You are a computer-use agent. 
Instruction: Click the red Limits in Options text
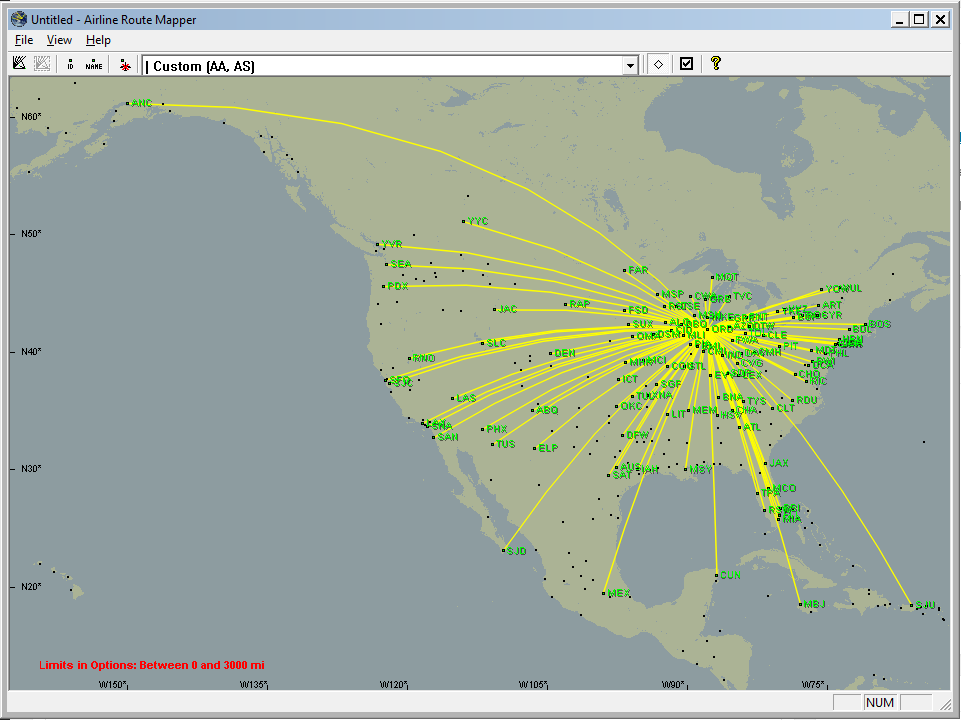[x=151, y=665]
